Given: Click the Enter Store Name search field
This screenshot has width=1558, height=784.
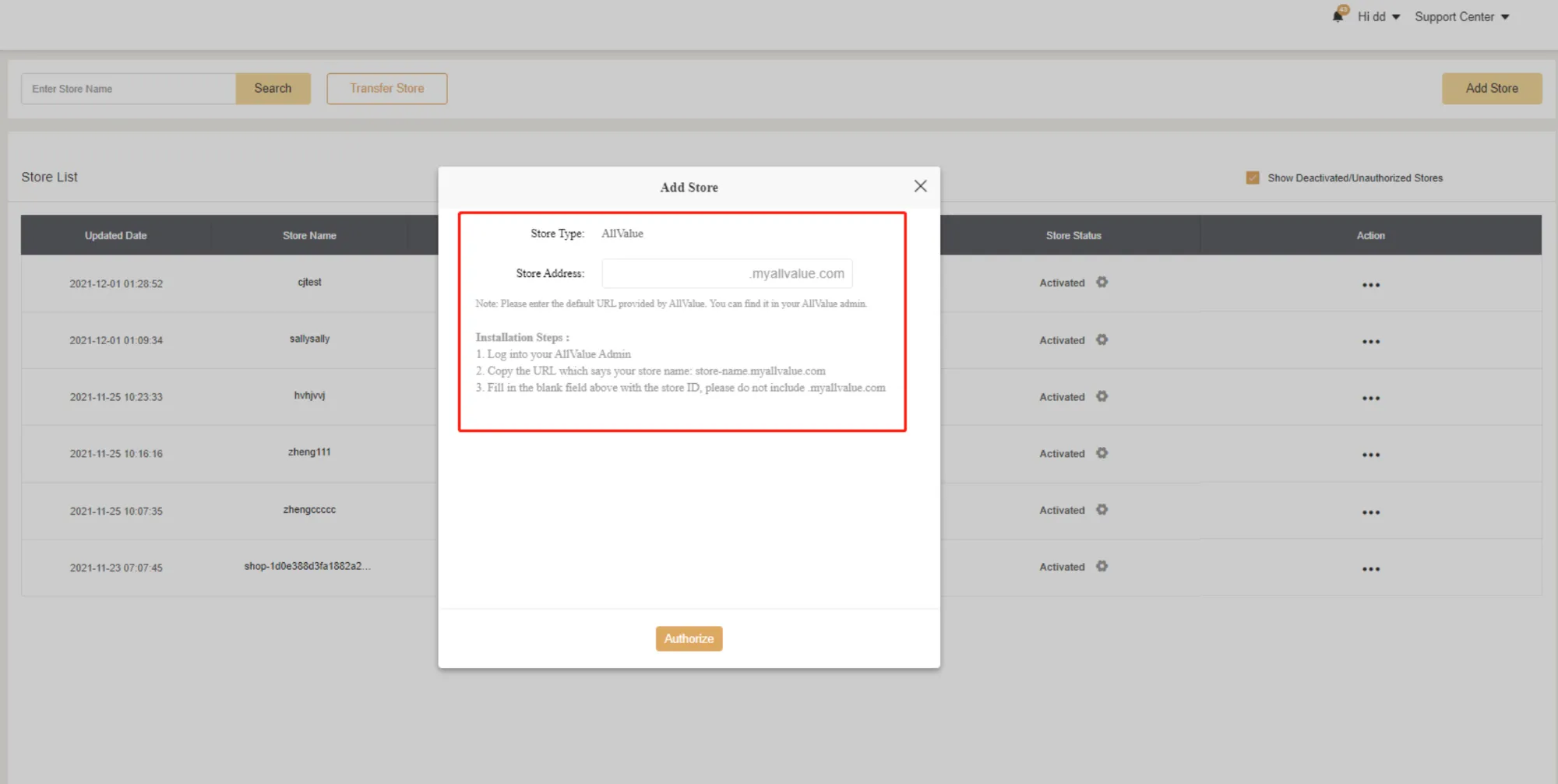Looking at the screenshot, I should (129, 89).
